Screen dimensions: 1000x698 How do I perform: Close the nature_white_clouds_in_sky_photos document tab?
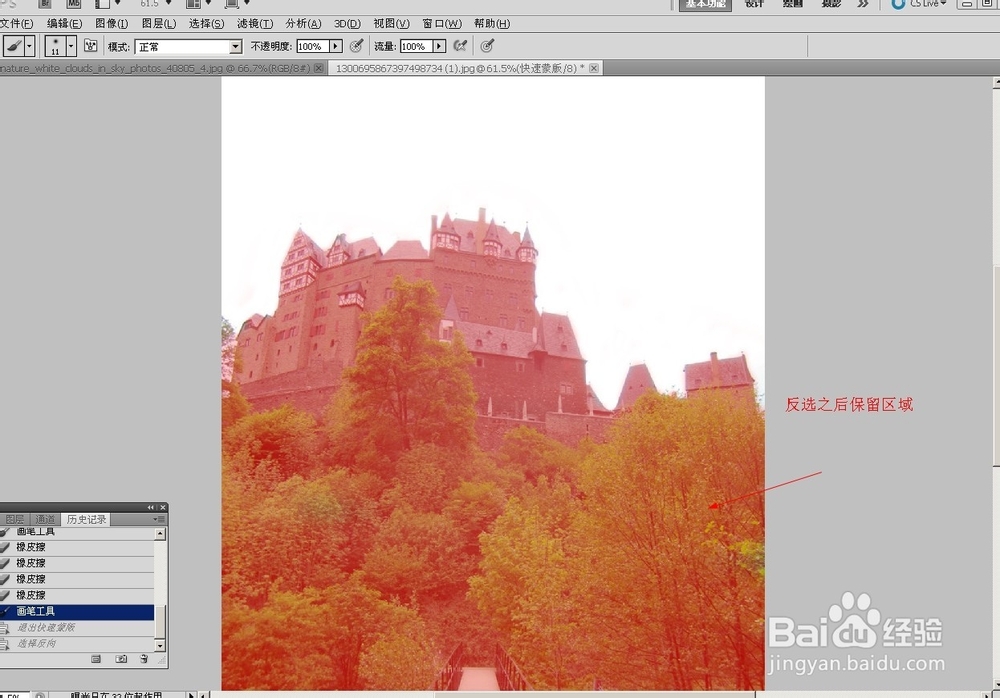(319, 68)
